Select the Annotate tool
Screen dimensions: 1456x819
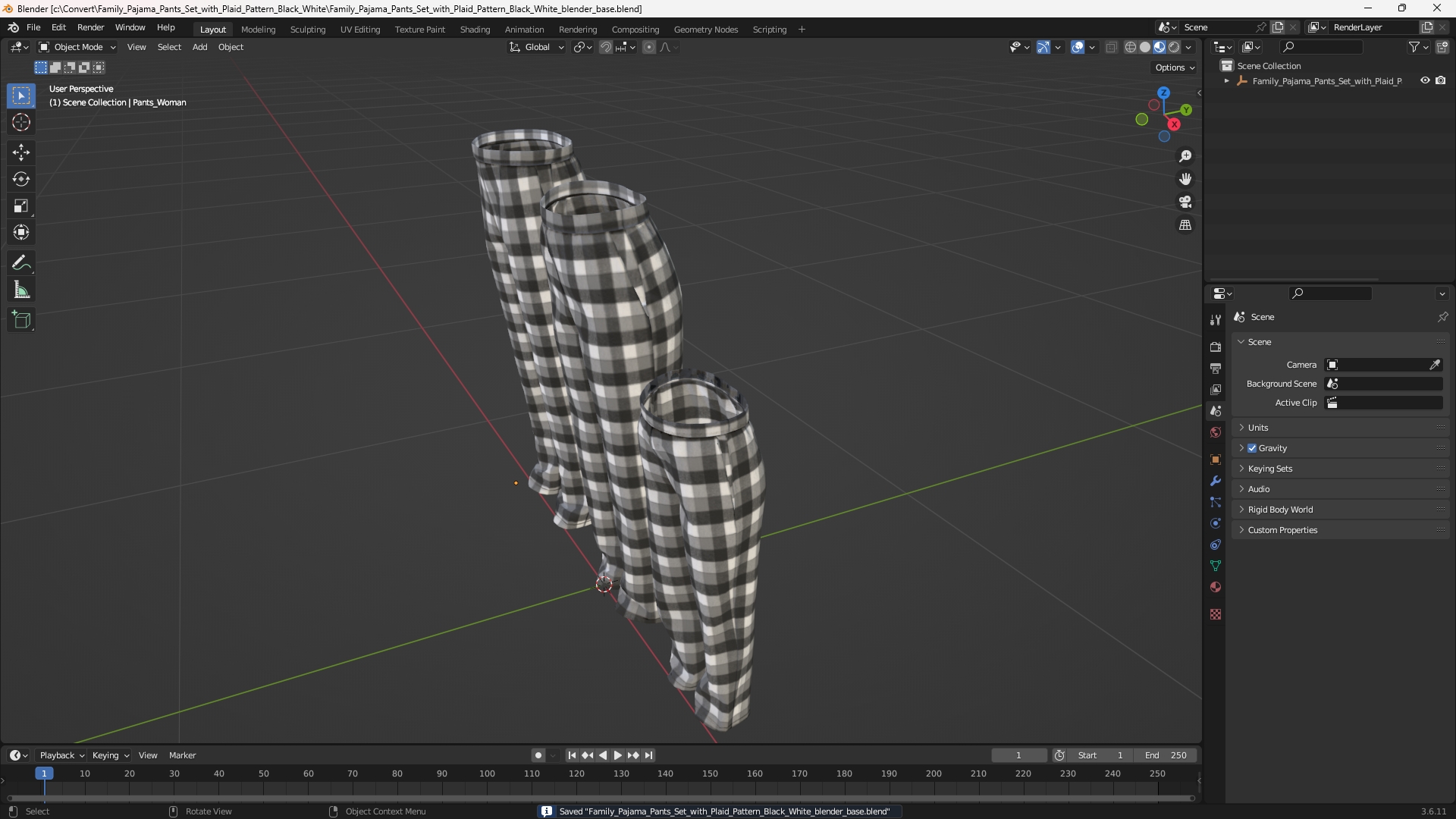[21, 263]
